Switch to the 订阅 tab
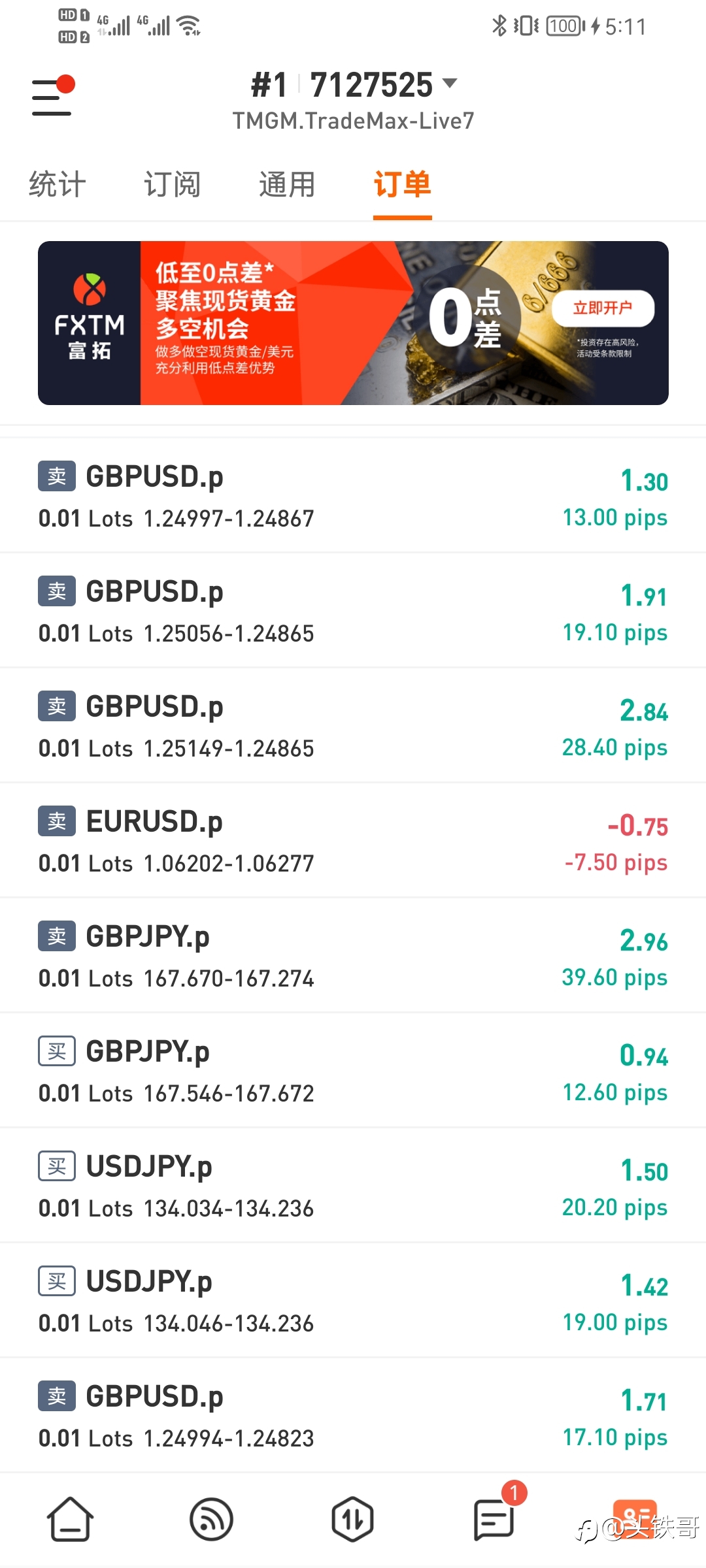The height and width of the screenshot is (1568, 706). click(x=172, y=184)
